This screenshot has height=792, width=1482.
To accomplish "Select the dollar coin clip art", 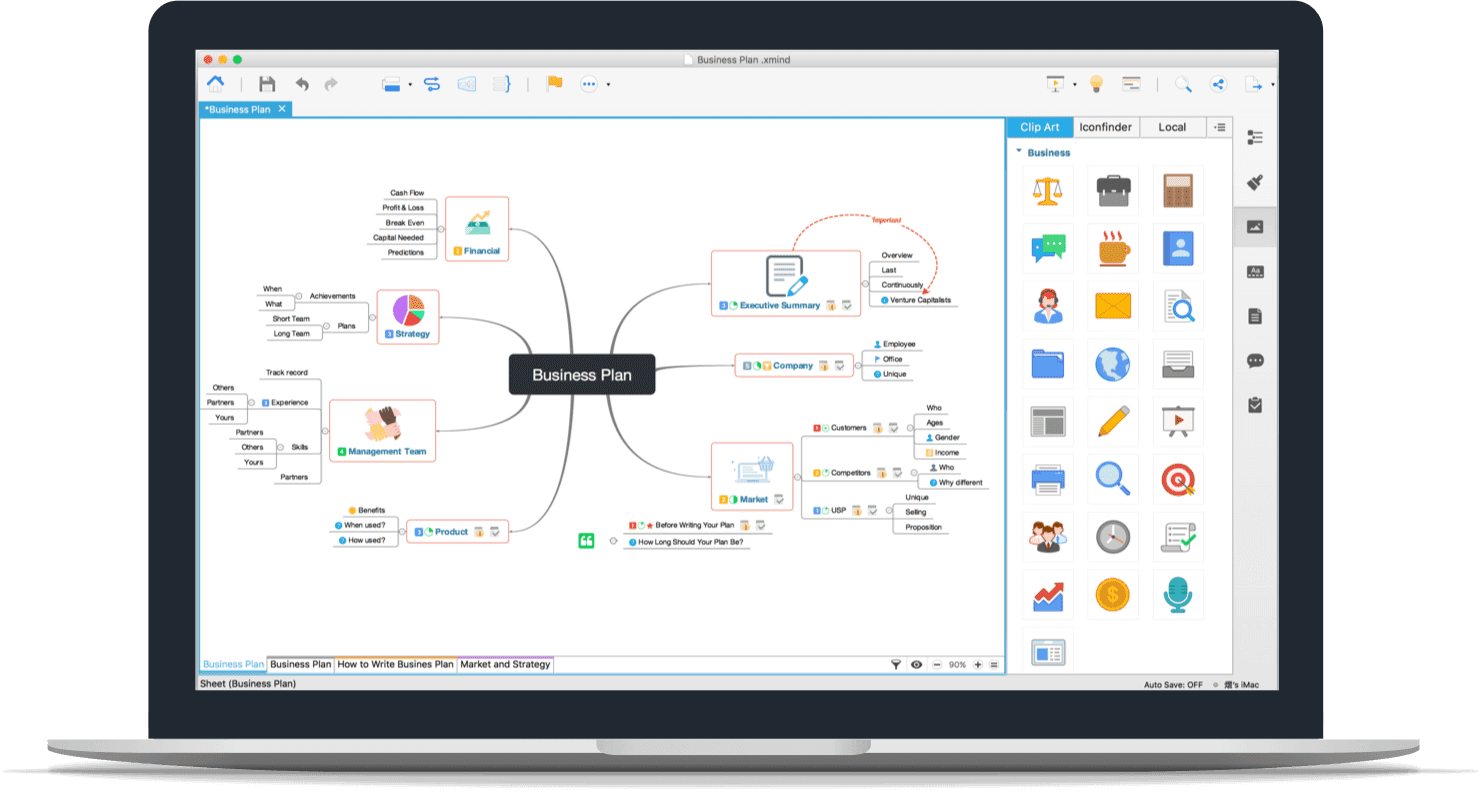I will pos(1113,595).
